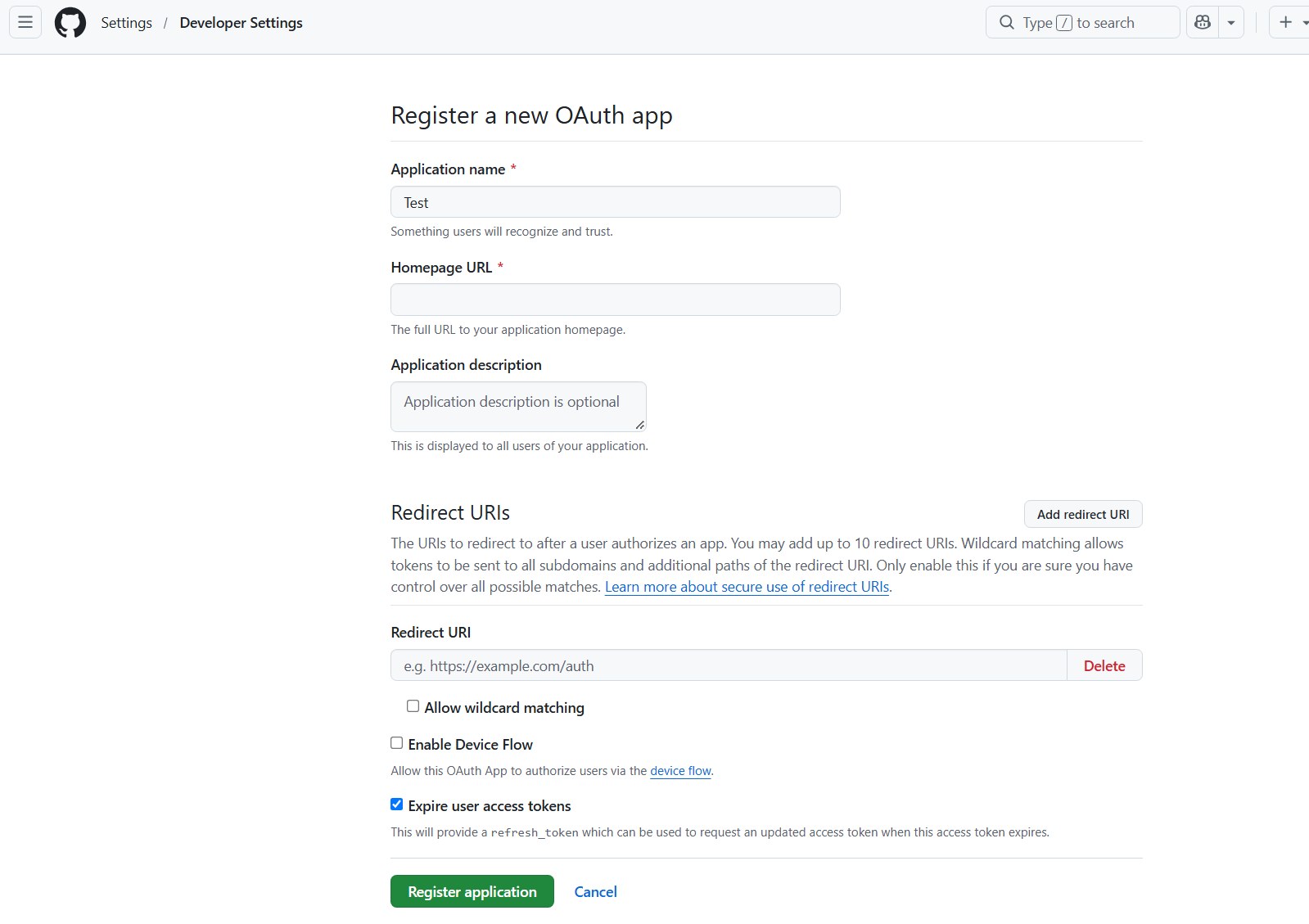The image size is (1309, 924).
Task: Click the Type / to search box
Action: click(1082, 22)
